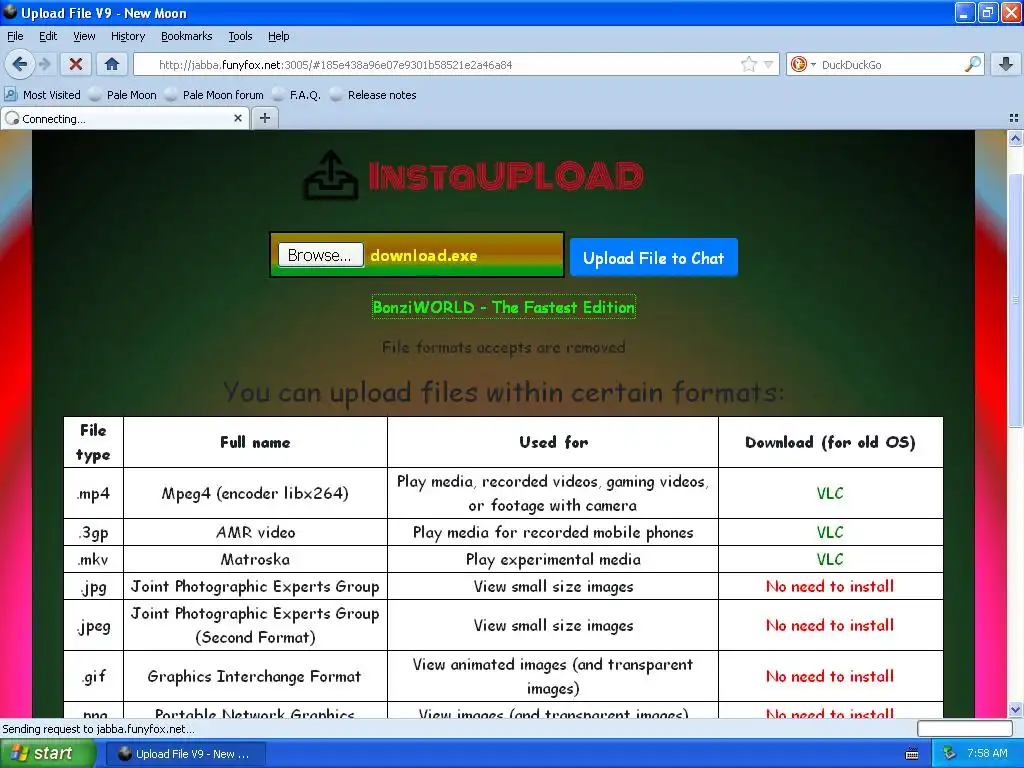Click the scrollbar up arrow

click(x=1015, y=138)
